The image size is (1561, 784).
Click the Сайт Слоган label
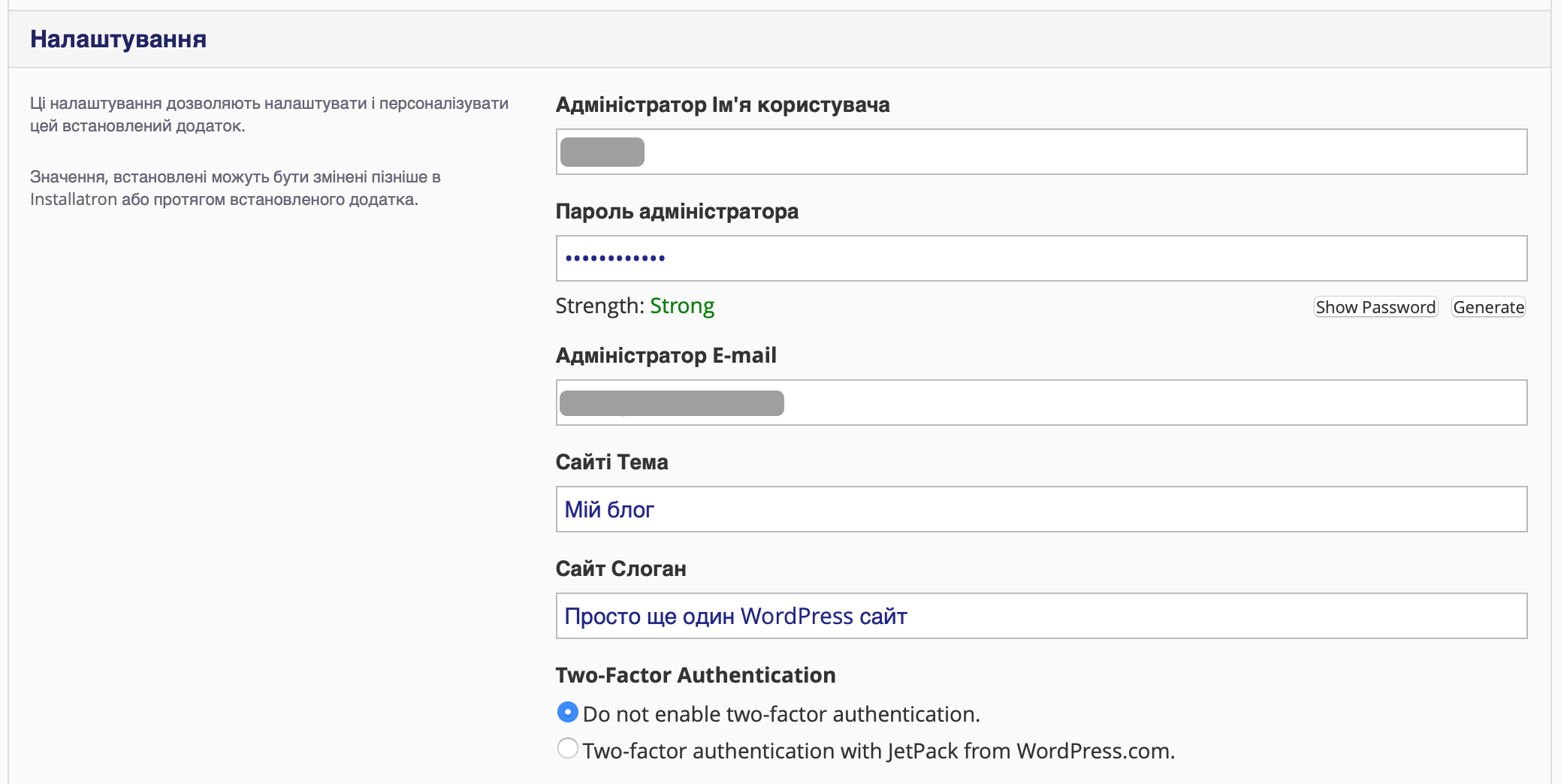tap(620, 569)
